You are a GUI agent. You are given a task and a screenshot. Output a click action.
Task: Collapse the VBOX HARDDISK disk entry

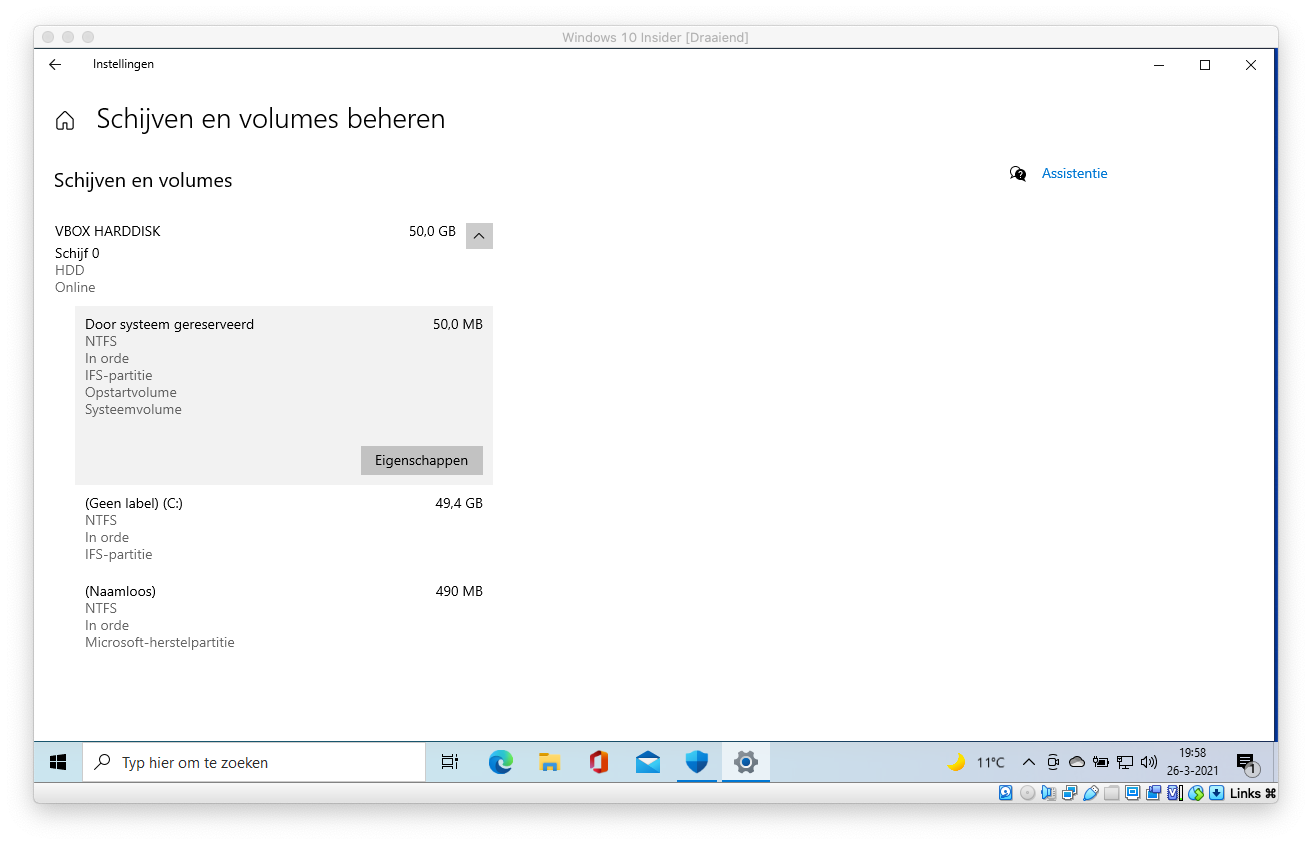[479, 236]
